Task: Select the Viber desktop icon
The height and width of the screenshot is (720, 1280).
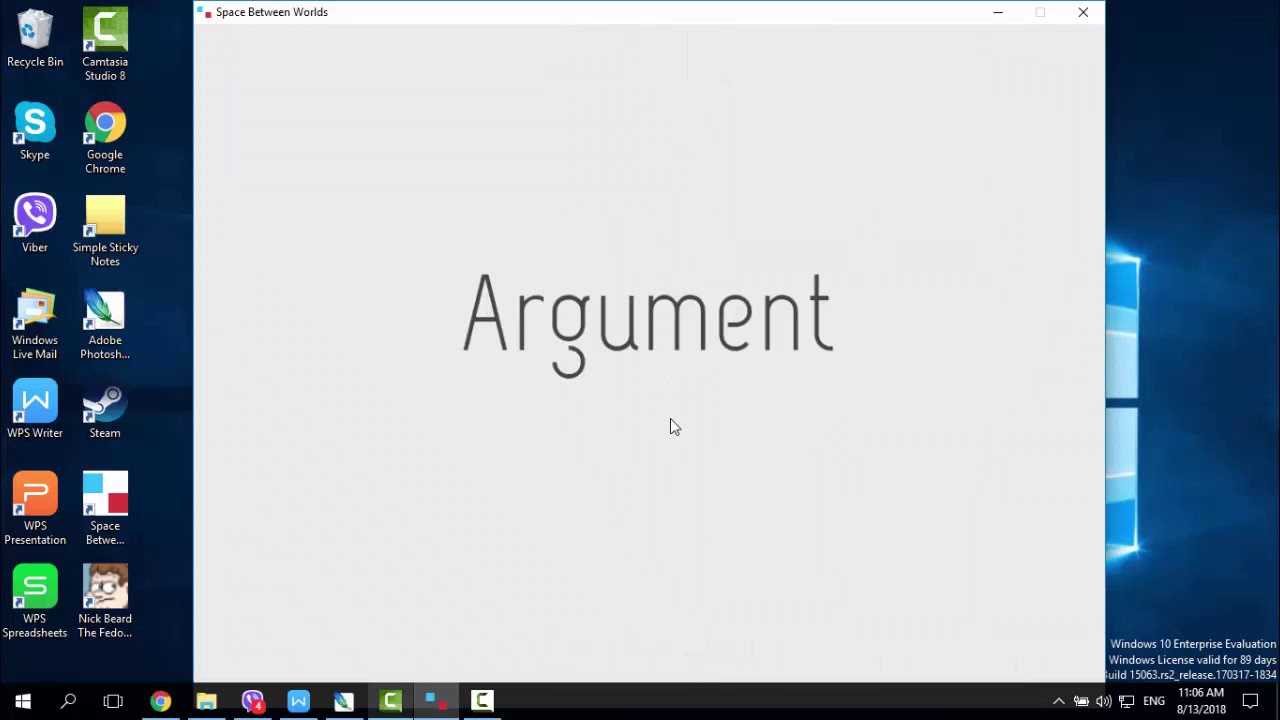Action: click(35, 224)
